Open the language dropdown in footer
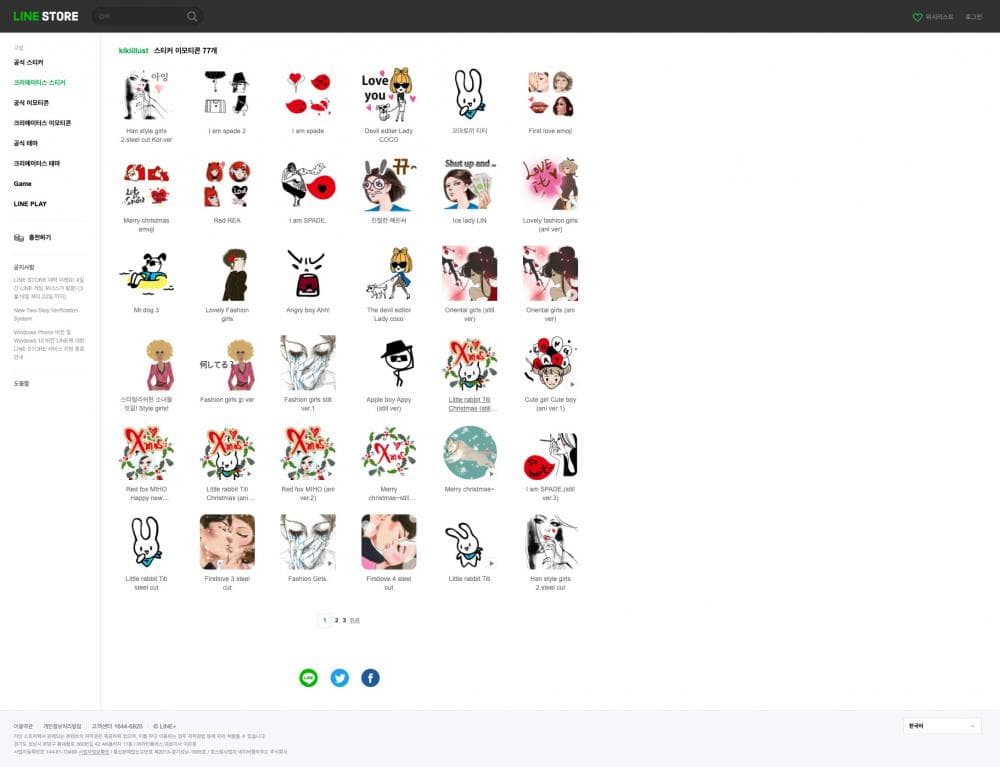The width and height of the screenshot is (1000, 767). (x=942, y=726)
